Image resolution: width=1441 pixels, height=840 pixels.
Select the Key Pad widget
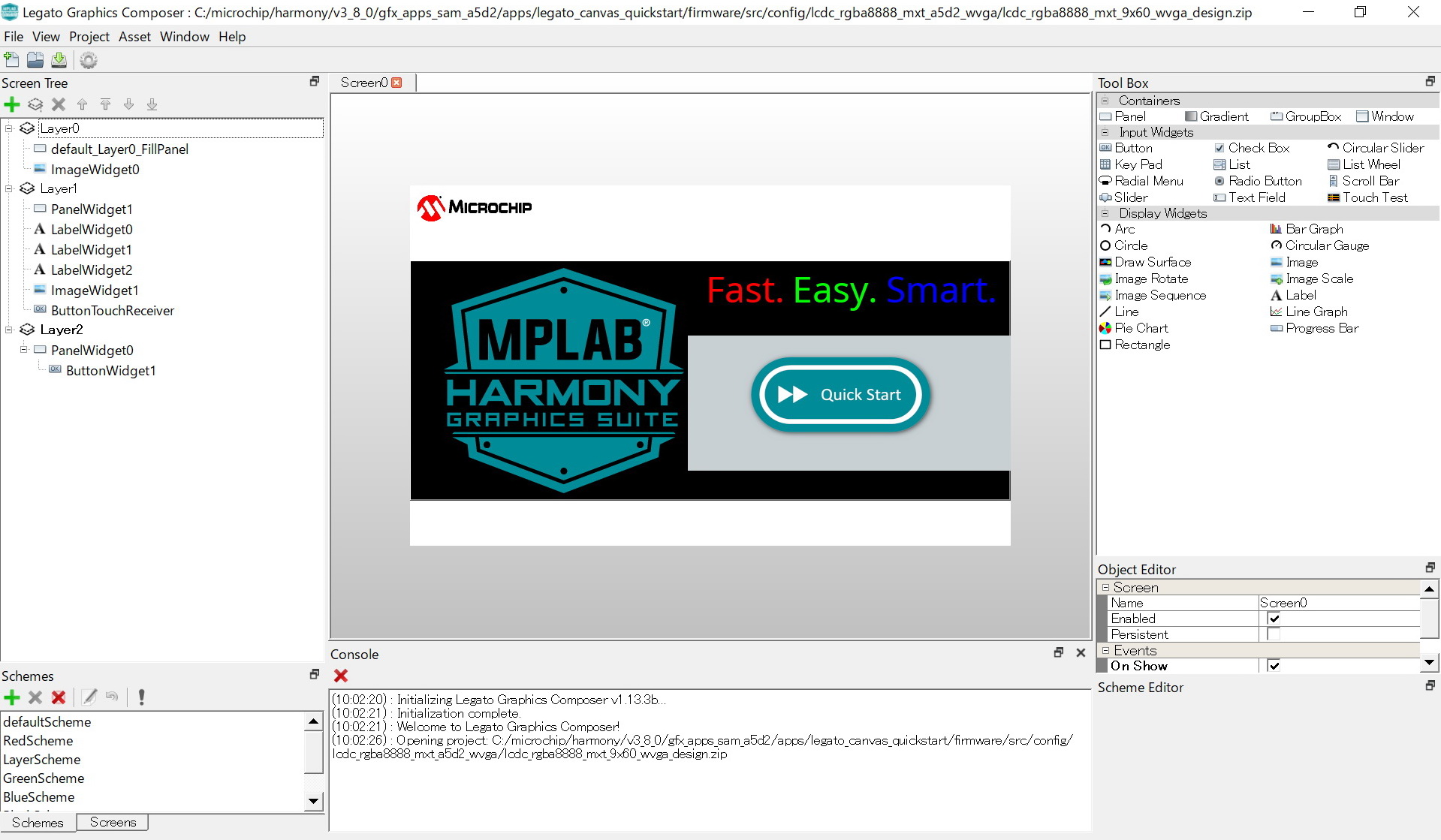point(1131,164)
